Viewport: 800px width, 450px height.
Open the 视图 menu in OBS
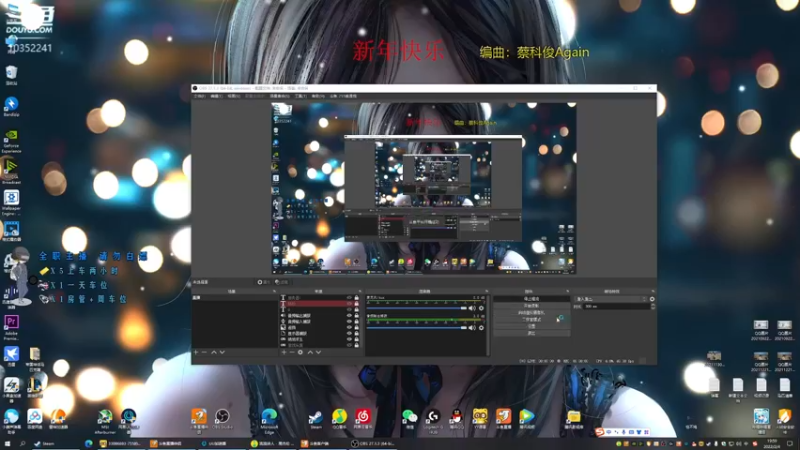[234, 96]
